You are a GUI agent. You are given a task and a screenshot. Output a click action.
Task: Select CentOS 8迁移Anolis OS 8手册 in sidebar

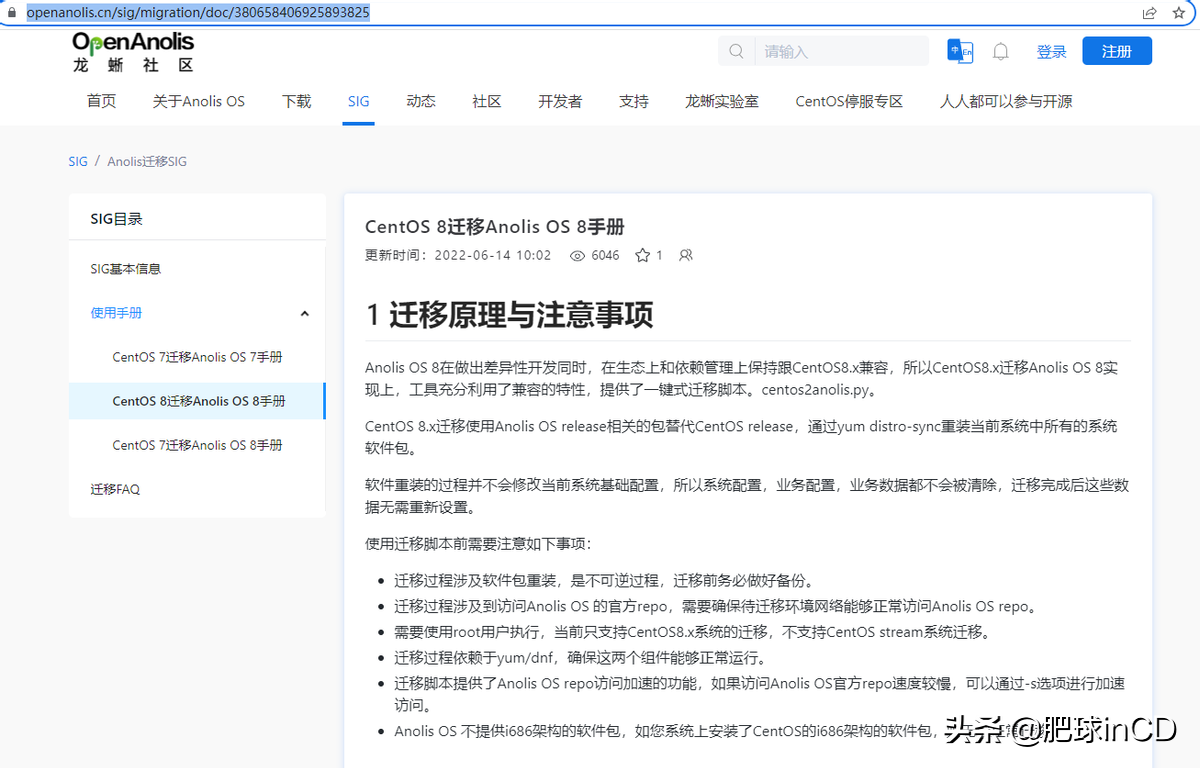[199, 401]
